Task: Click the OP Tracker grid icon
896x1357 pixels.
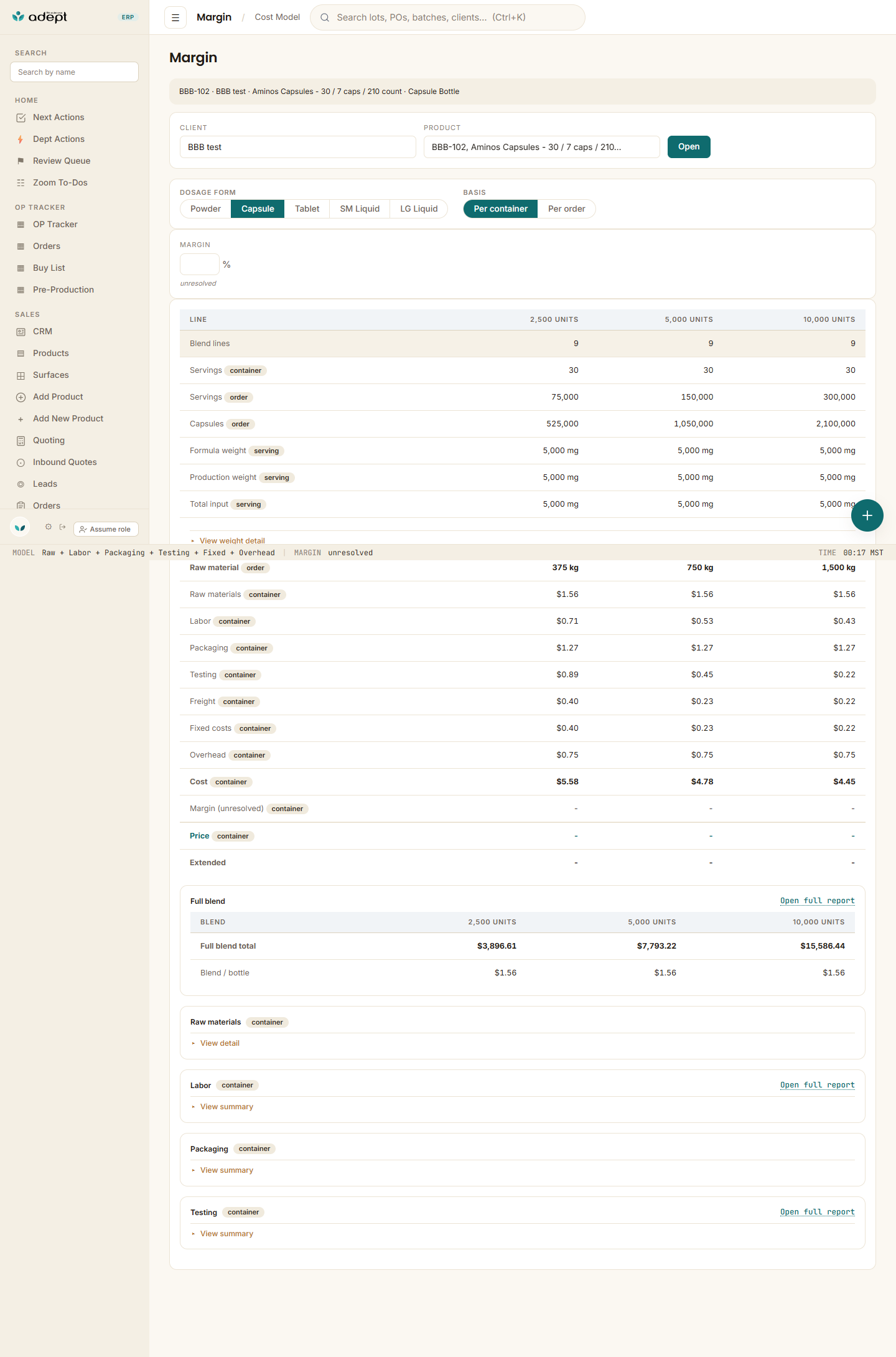Action: (x=21, y=225)
